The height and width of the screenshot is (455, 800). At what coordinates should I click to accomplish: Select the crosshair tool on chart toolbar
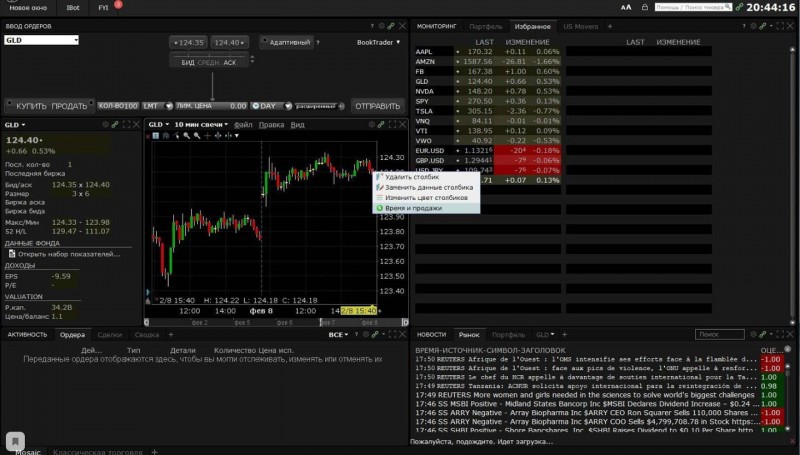(x=207, y=136)
